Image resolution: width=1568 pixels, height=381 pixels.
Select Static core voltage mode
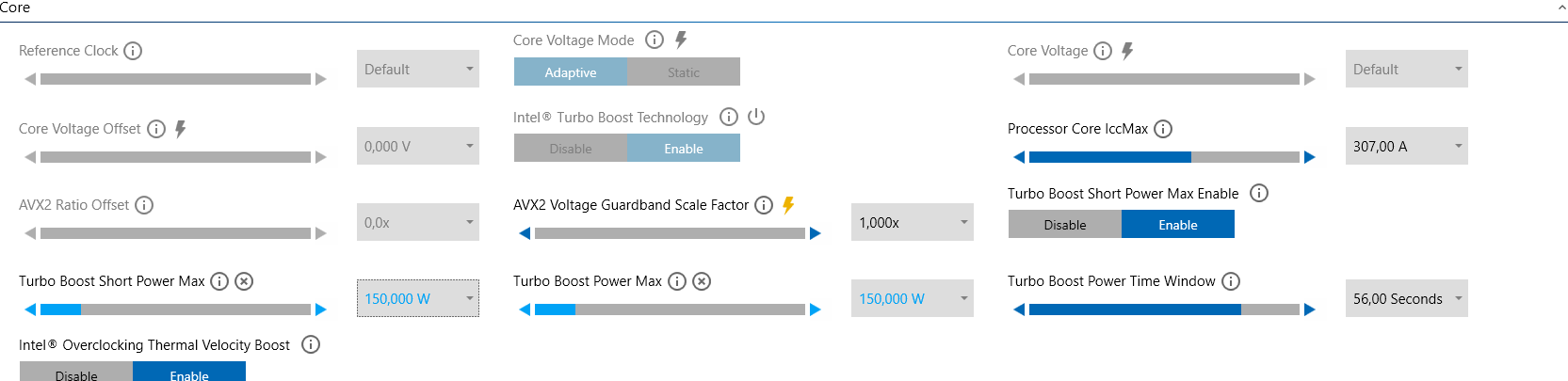click(x=684, y=72)
